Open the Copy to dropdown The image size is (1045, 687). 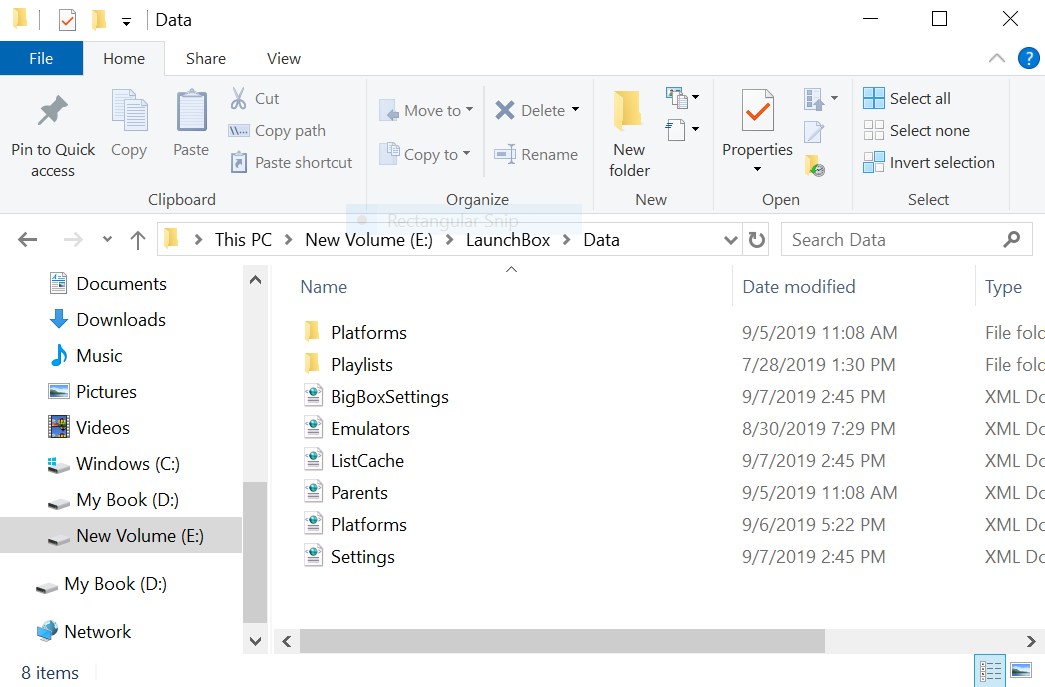[425, 155]
